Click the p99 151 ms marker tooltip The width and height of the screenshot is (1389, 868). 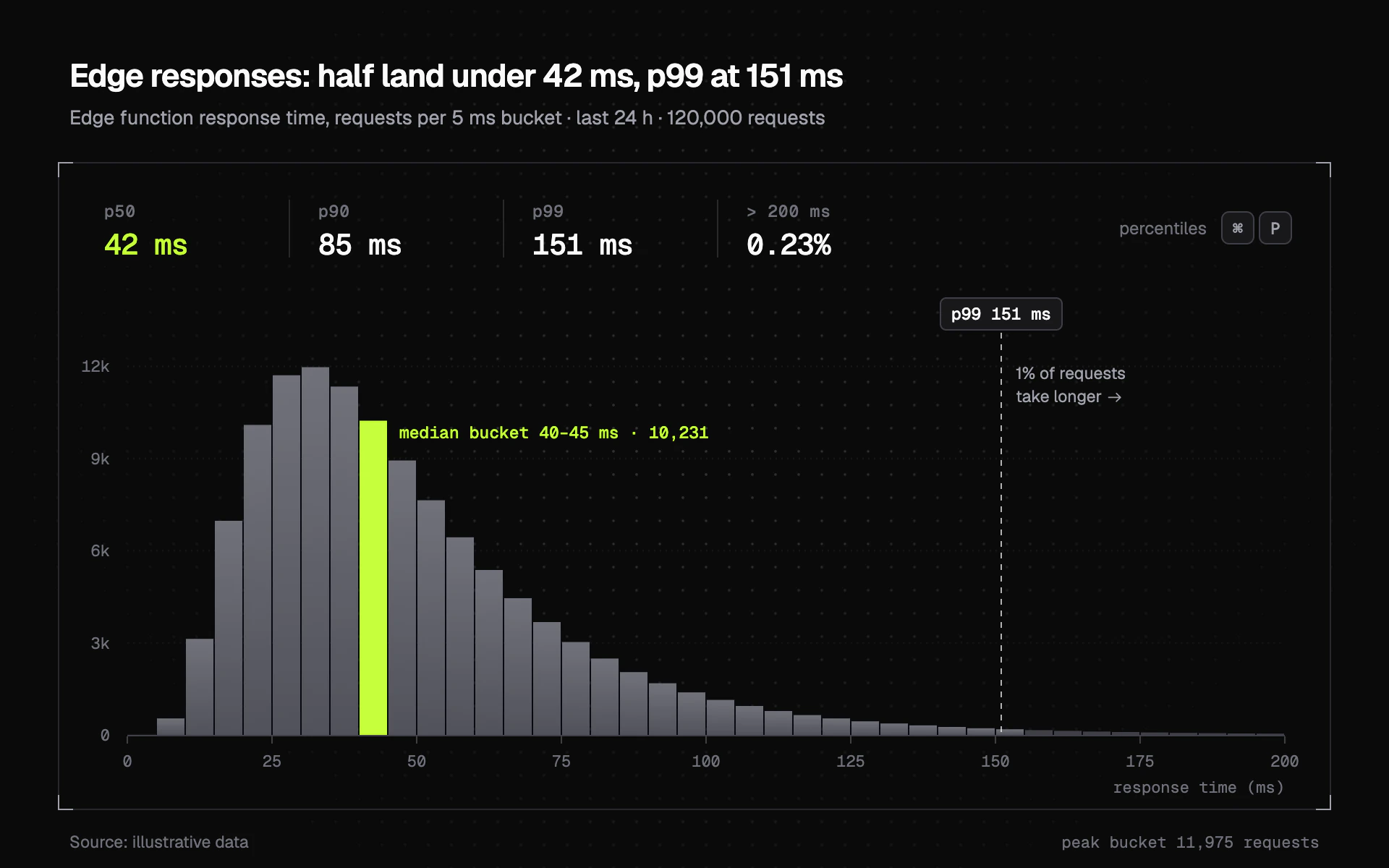point(1001,314)
